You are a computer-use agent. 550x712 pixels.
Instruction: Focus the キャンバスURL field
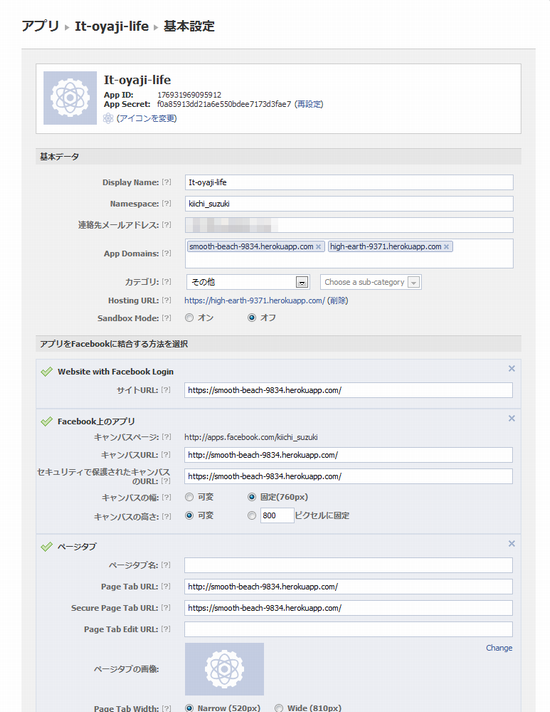[x=348, y=455]
